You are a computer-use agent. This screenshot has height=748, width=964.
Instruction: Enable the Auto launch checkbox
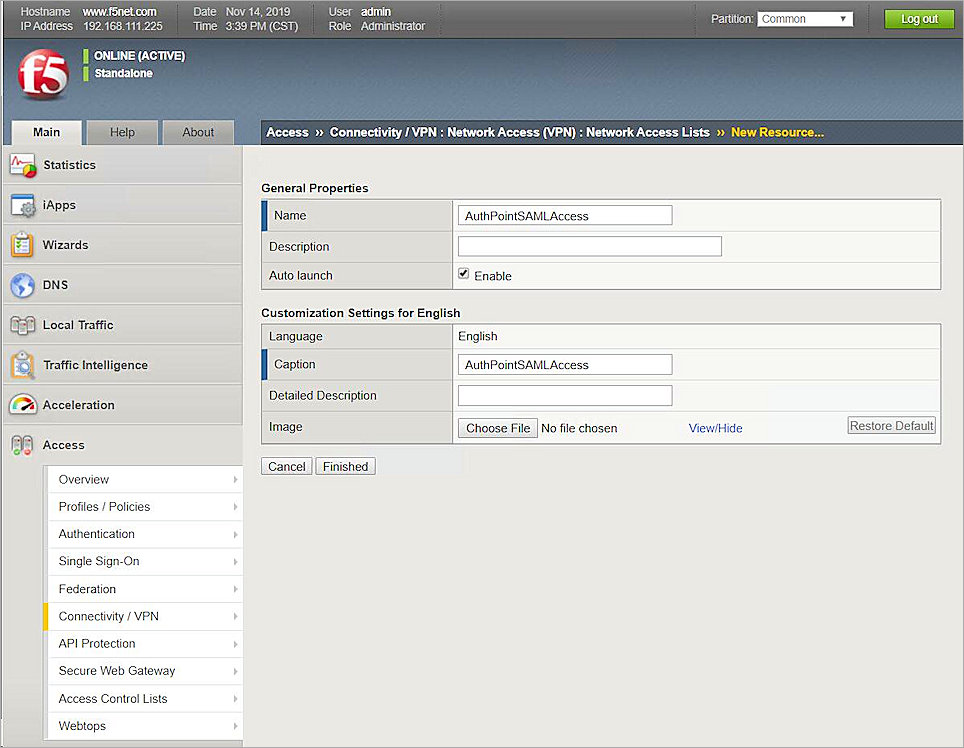[463, 272]
